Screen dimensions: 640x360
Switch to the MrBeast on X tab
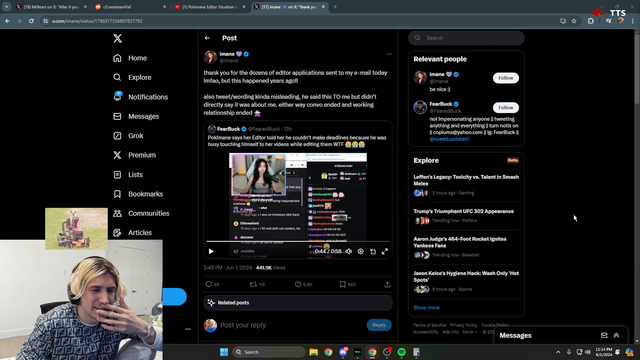51,7
